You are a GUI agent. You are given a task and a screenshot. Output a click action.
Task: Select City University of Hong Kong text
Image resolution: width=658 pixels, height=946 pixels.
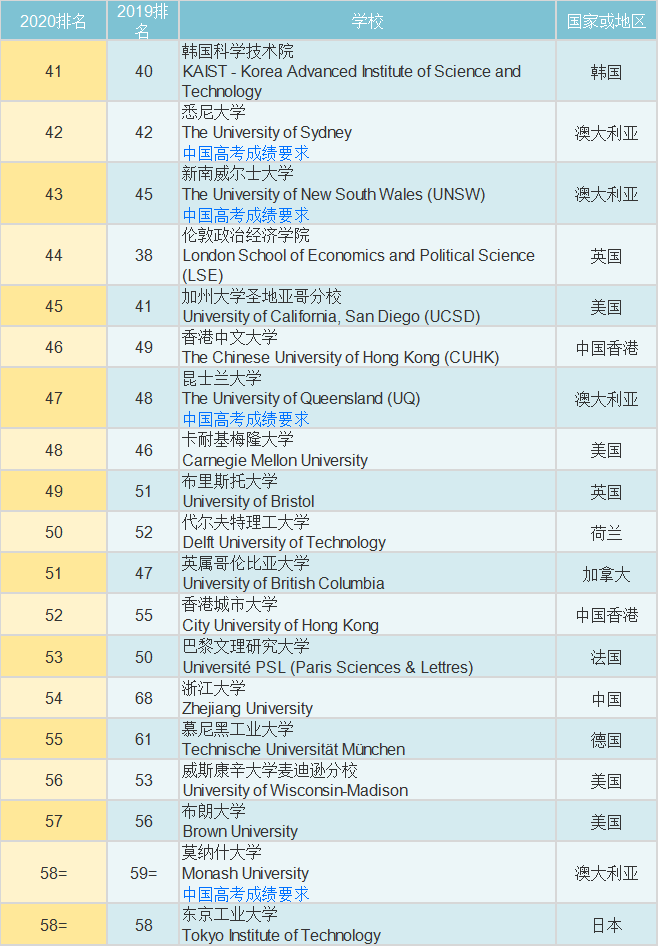[280, 625]
